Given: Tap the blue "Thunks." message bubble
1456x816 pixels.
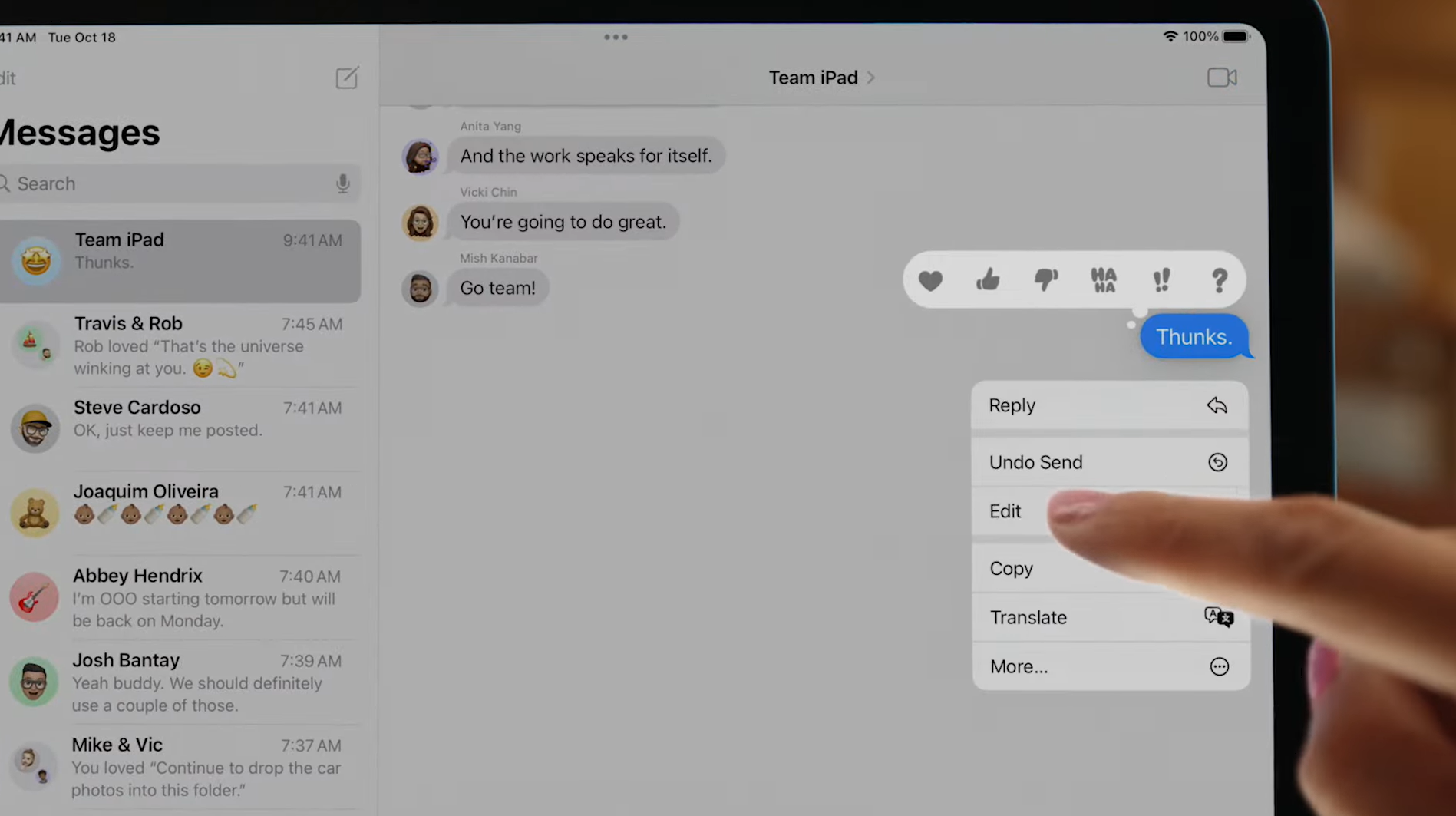Looking at the screenshot, I should tap(1194, 337).
